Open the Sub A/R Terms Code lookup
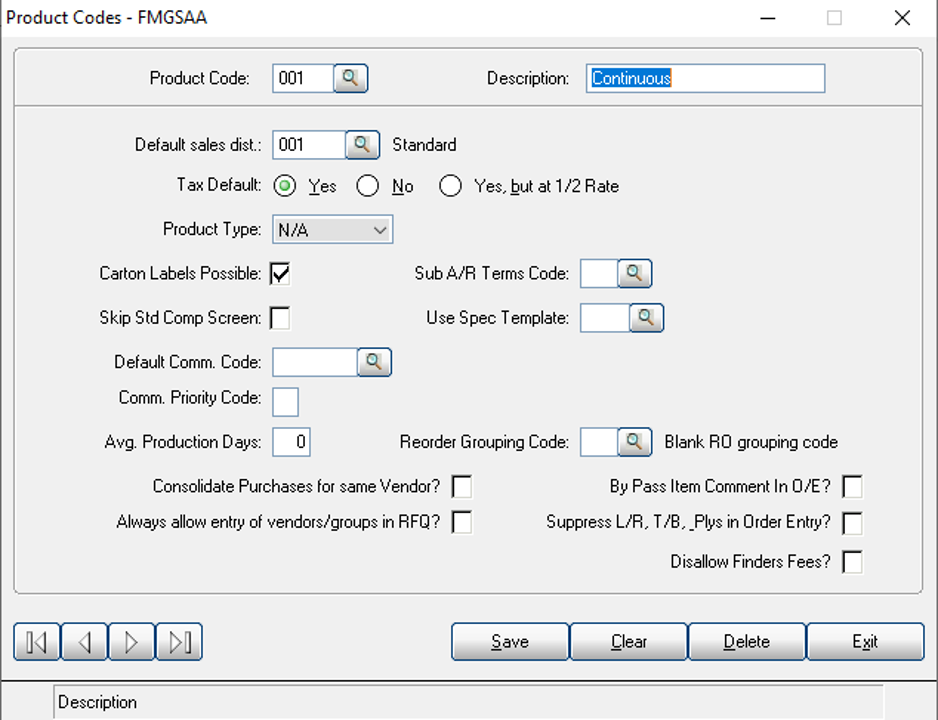The height and width of the screenshot is (720, 938). pyautogui.click(x=635, y=273)
